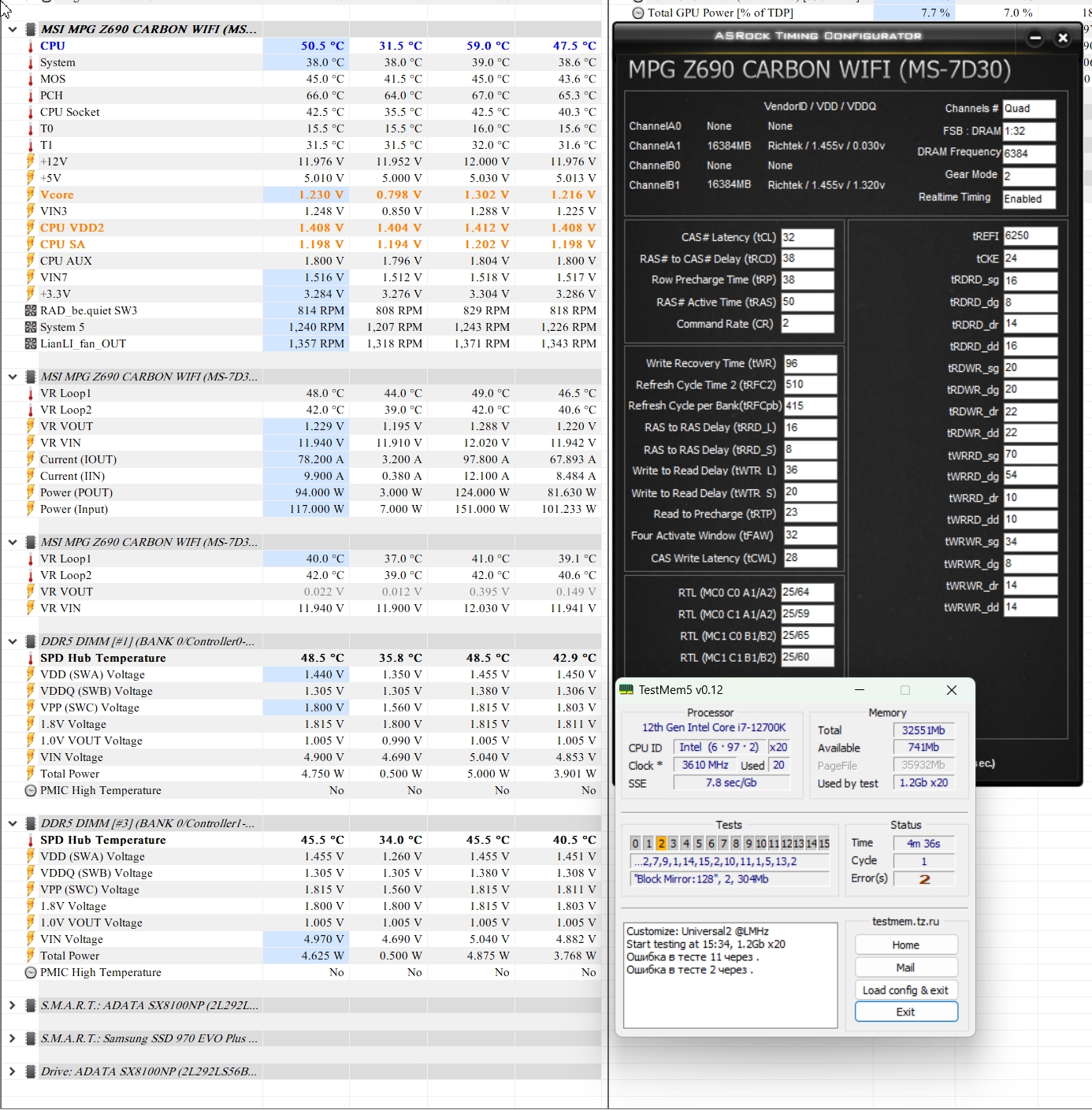The width and height of the screenshot is (1092, 1110).
Task: Click the Refresh Cycle Time 2 (tRFC2) field
Action: coord(811,384)
